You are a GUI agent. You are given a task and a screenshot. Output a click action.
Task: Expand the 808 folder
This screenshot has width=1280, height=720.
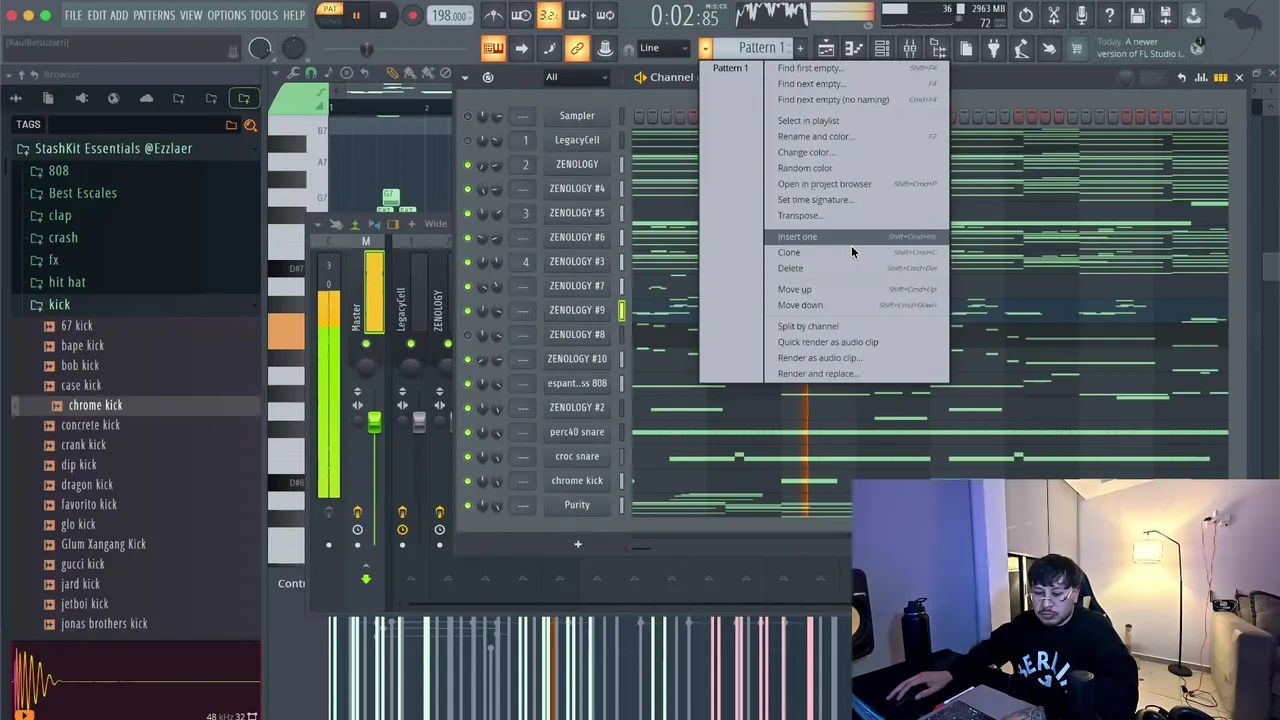click(x=58, y=171)
